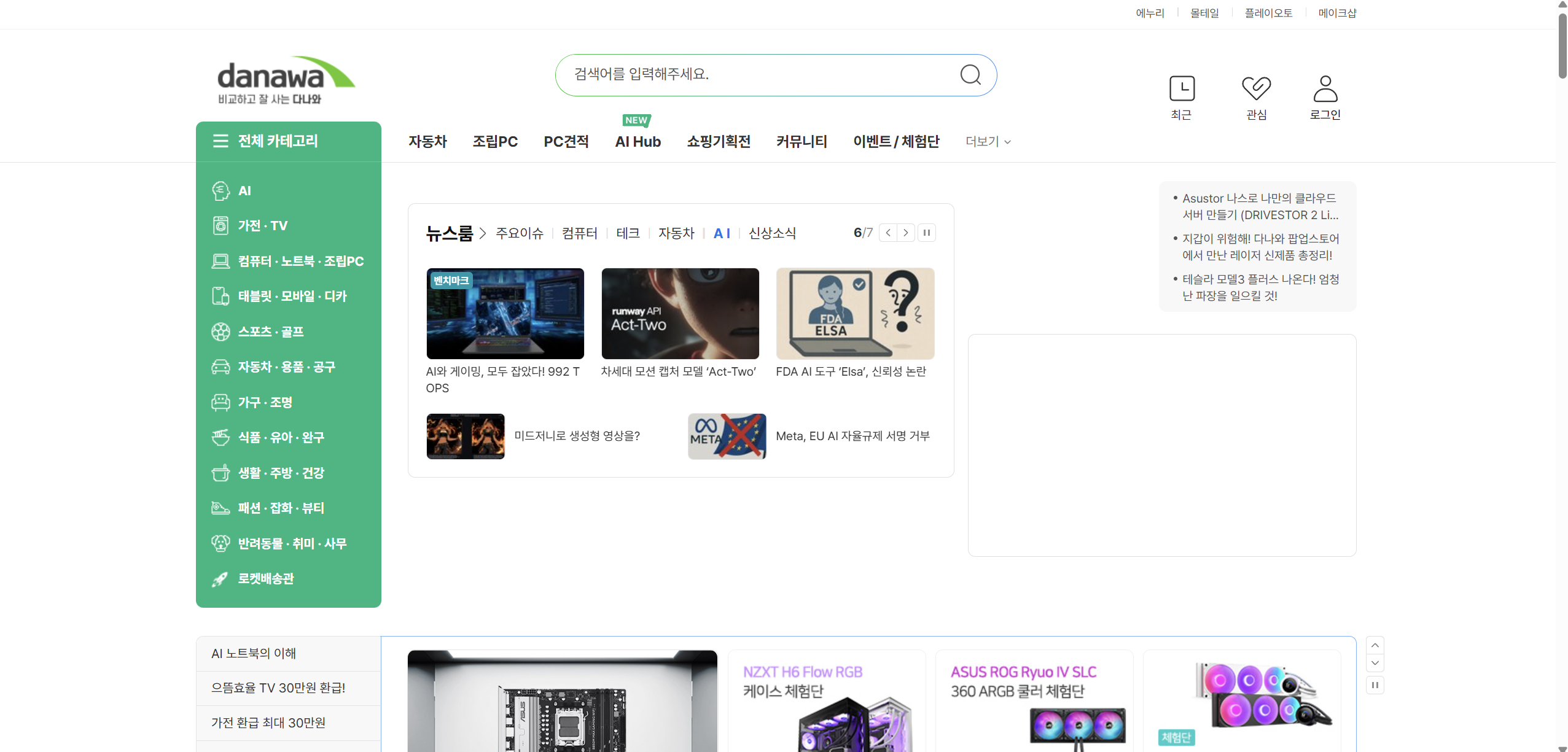Open the AI Hub menu

[638, 142]
